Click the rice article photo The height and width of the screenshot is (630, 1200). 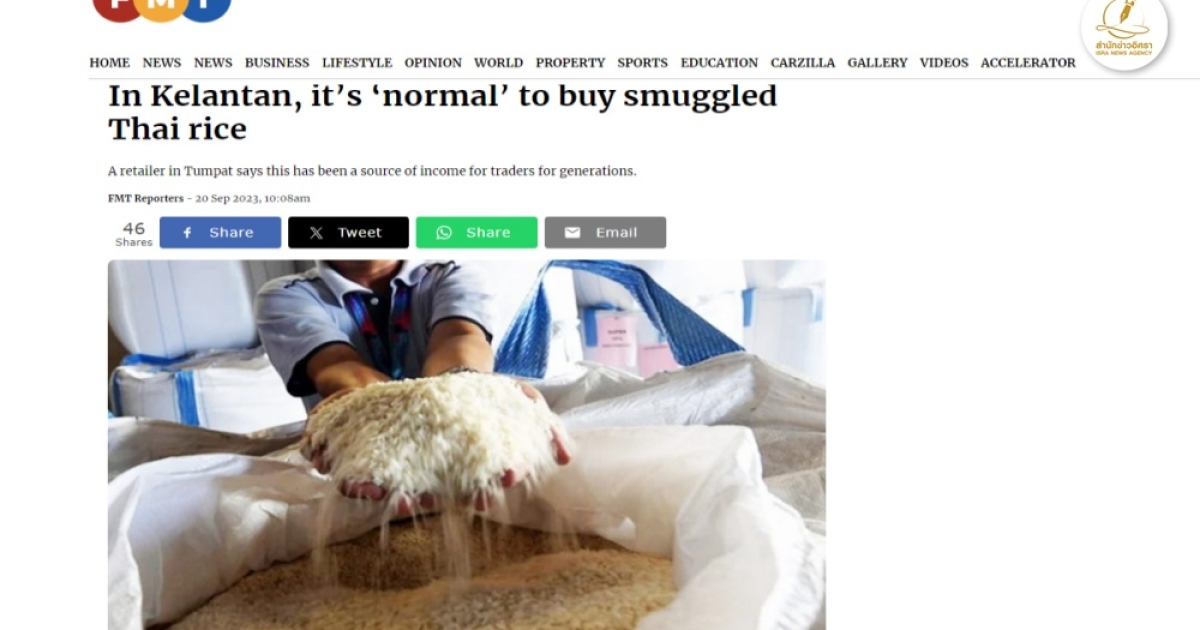(467, 445)
